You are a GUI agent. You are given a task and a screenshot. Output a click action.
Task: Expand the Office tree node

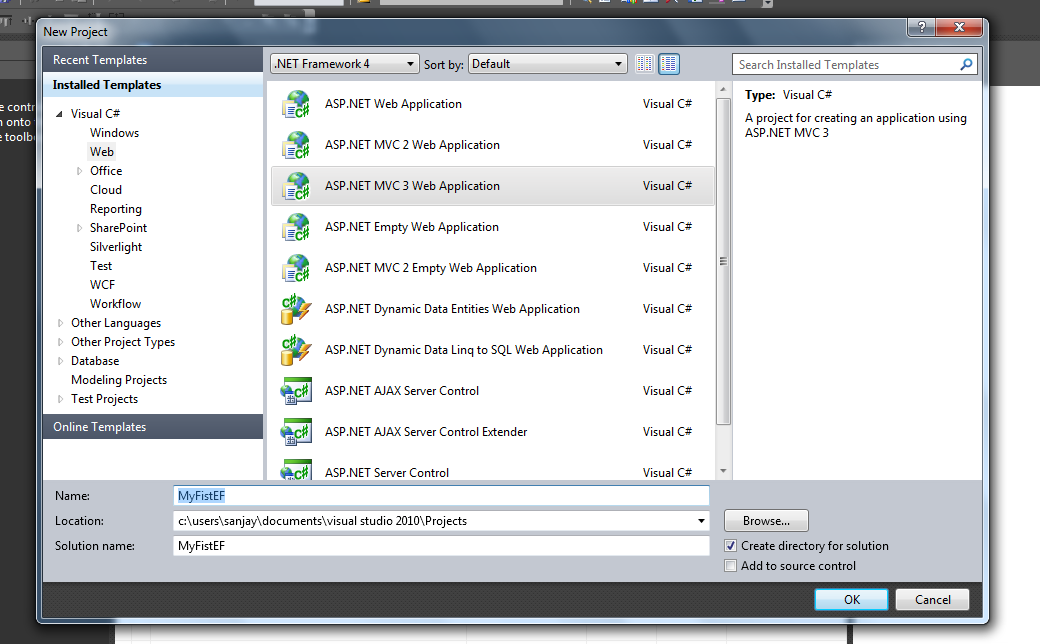click(80, 171)
